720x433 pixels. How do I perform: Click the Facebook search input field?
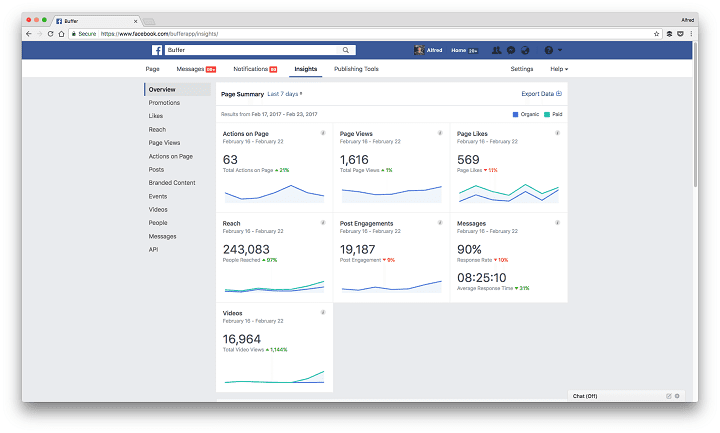coord(253,50)
